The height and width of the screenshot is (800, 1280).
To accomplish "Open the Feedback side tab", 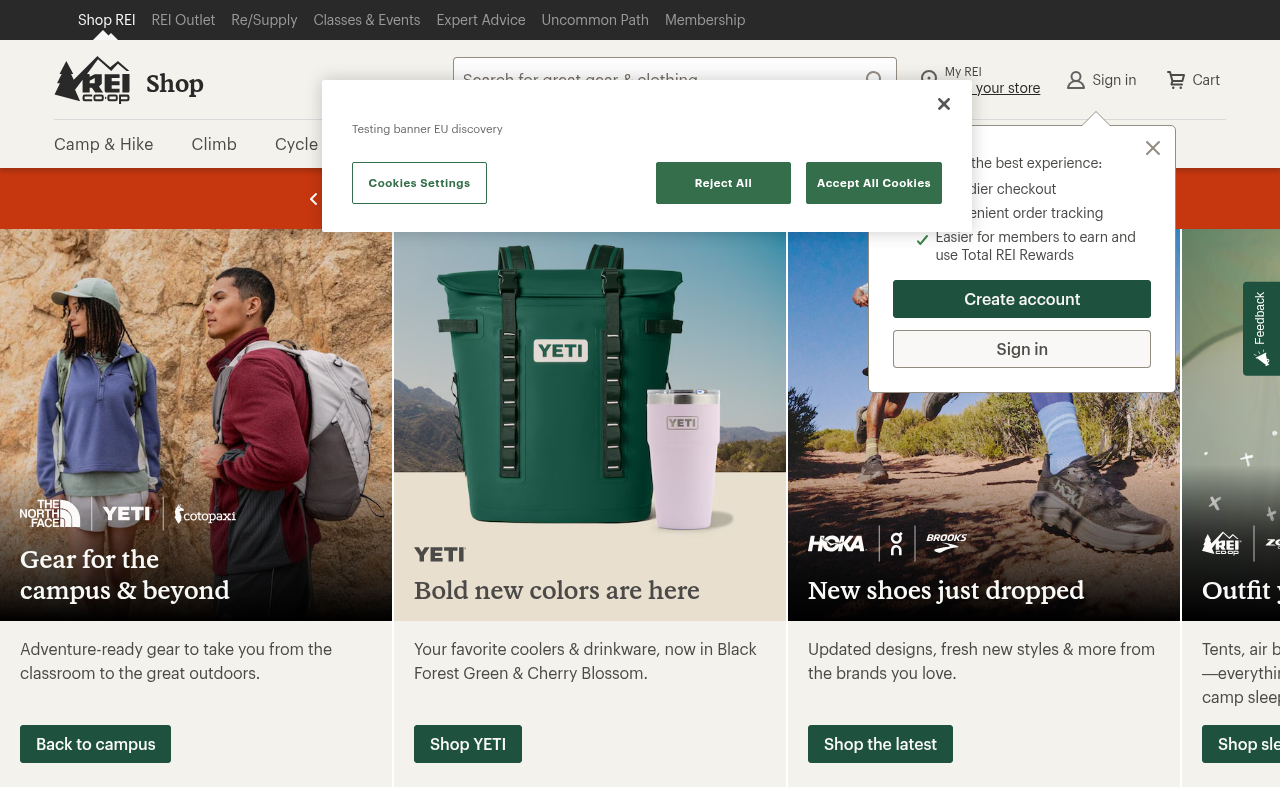I will [x=1261, y=329].
